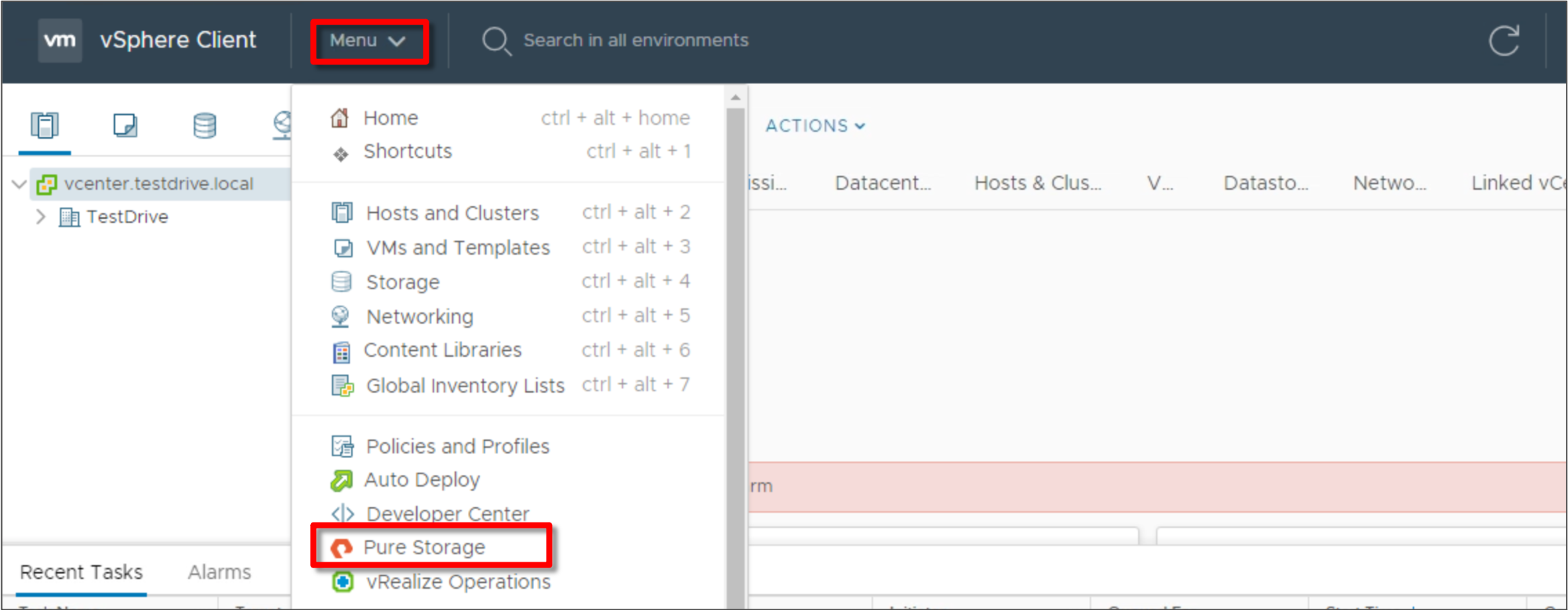Switch to the V... tab
Image resolution: width=1568 pixels, height=610 pixels.
coord(1160,183)
